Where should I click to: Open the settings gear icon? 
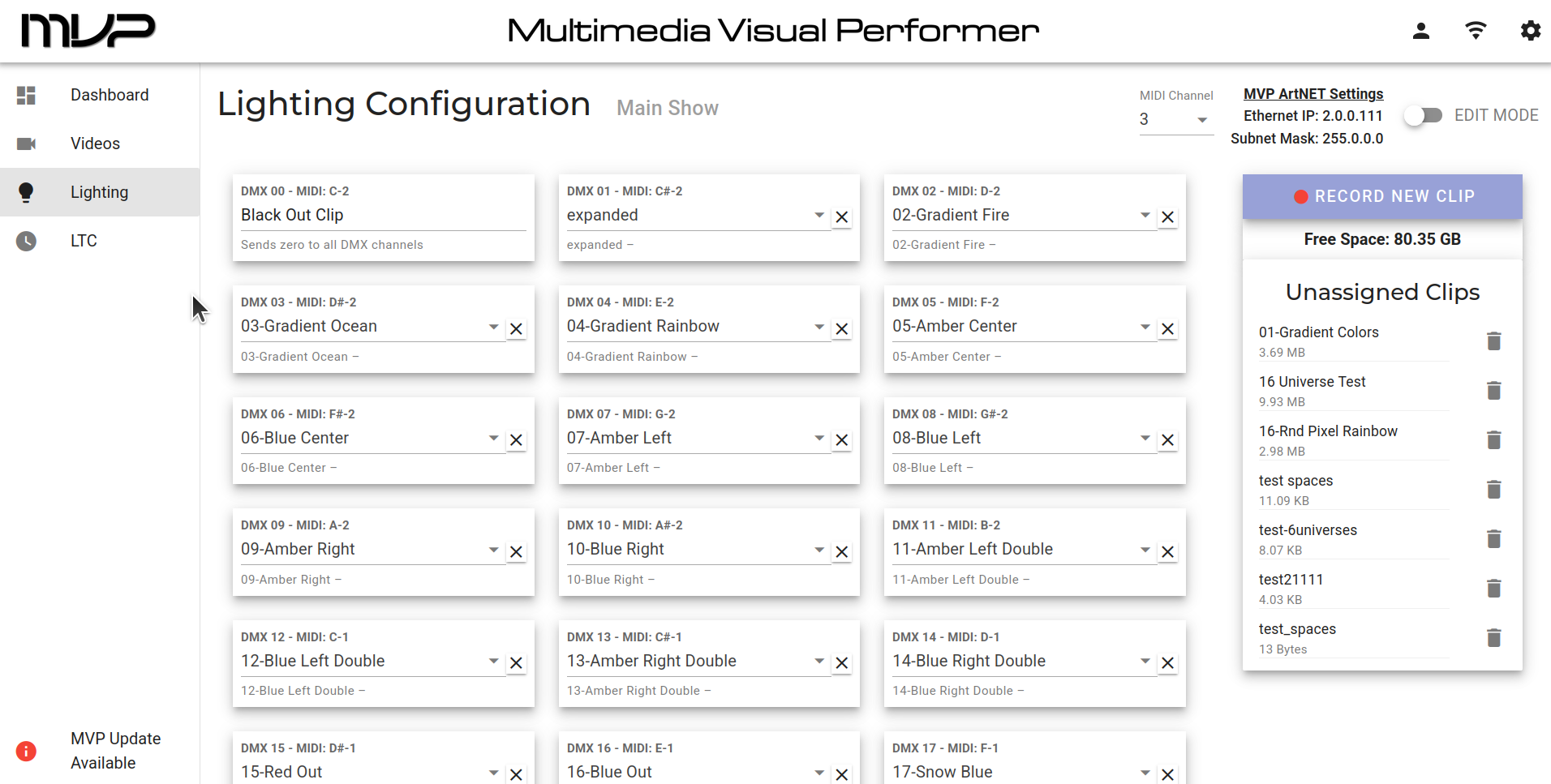click(x=1530, y=31)
